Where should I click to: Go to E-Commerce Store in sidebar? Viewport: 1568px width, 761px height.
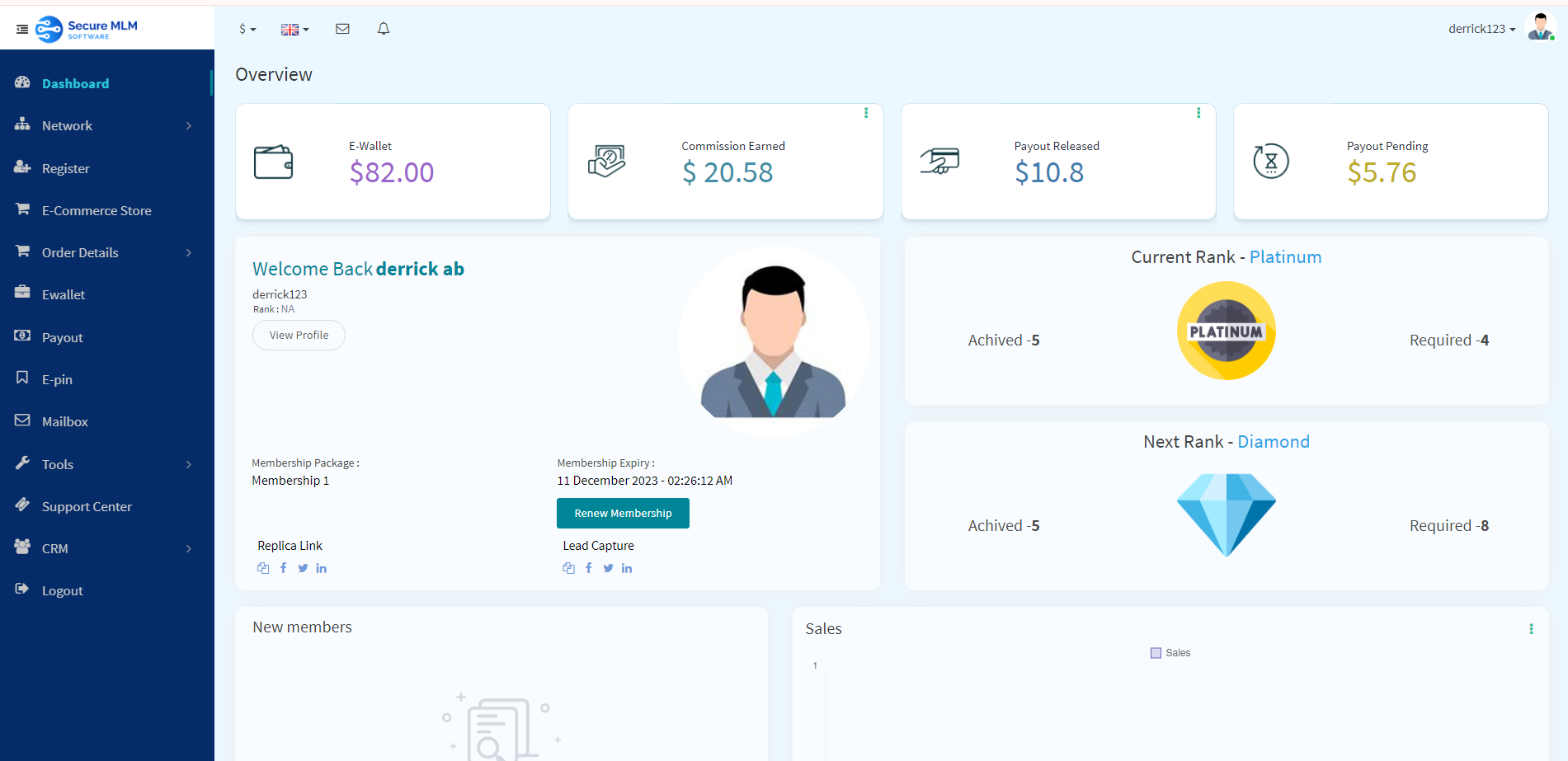point(97,211)
